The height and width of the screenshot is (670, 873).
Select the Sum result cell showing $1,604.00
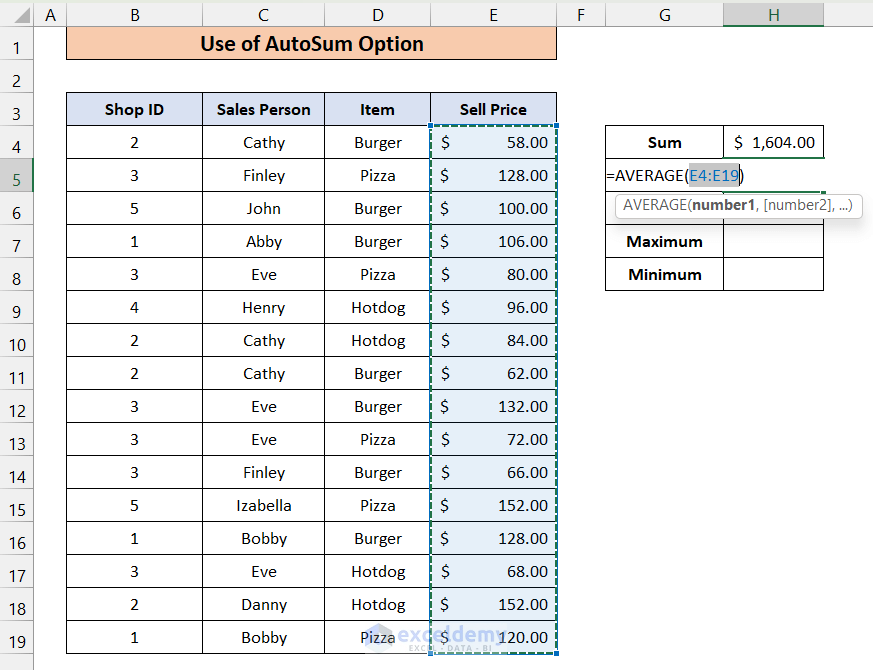click(773, 143)
